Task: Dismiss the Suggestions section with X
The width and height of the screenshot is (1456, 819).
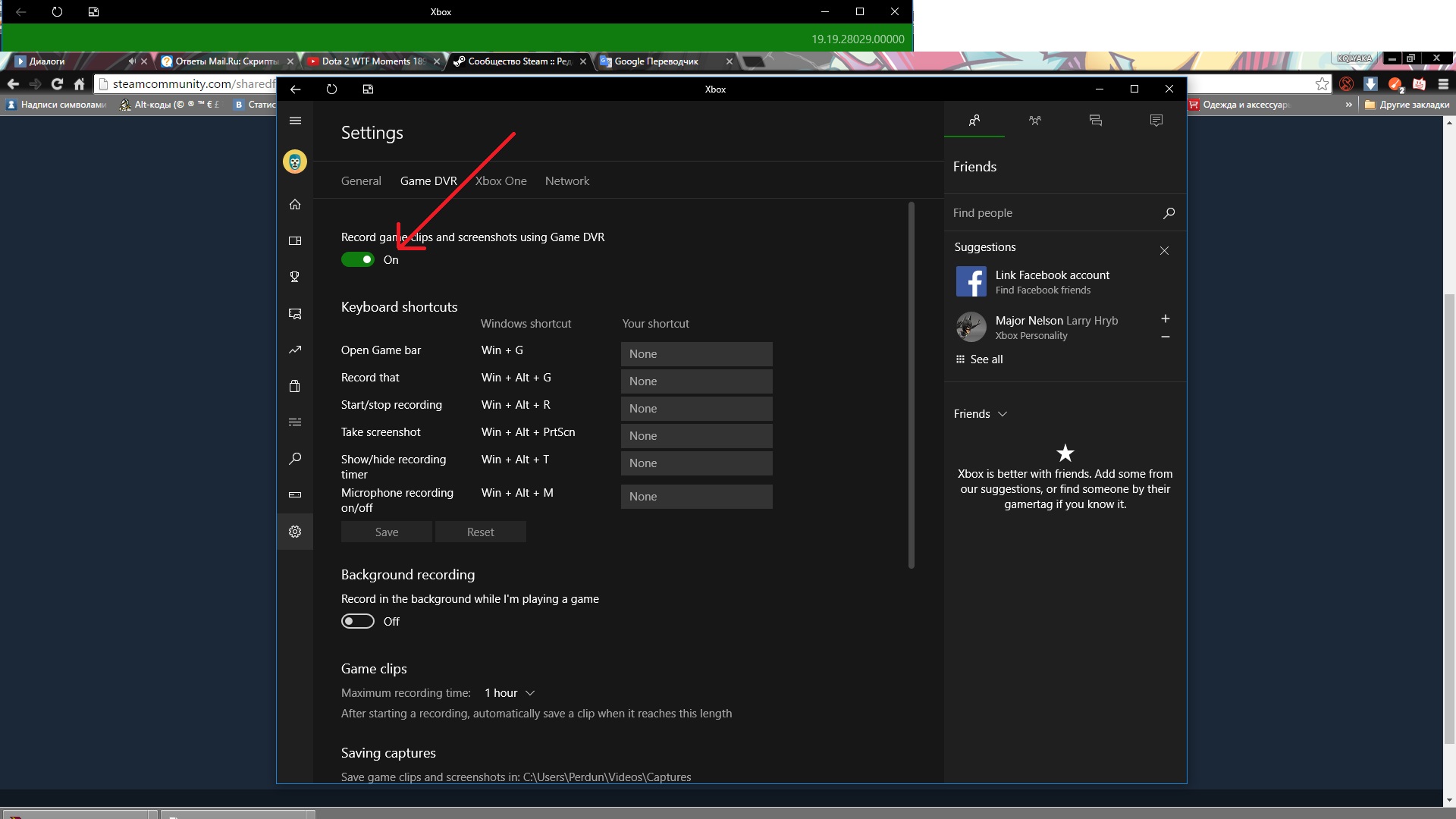Action: pos(1164,250)
